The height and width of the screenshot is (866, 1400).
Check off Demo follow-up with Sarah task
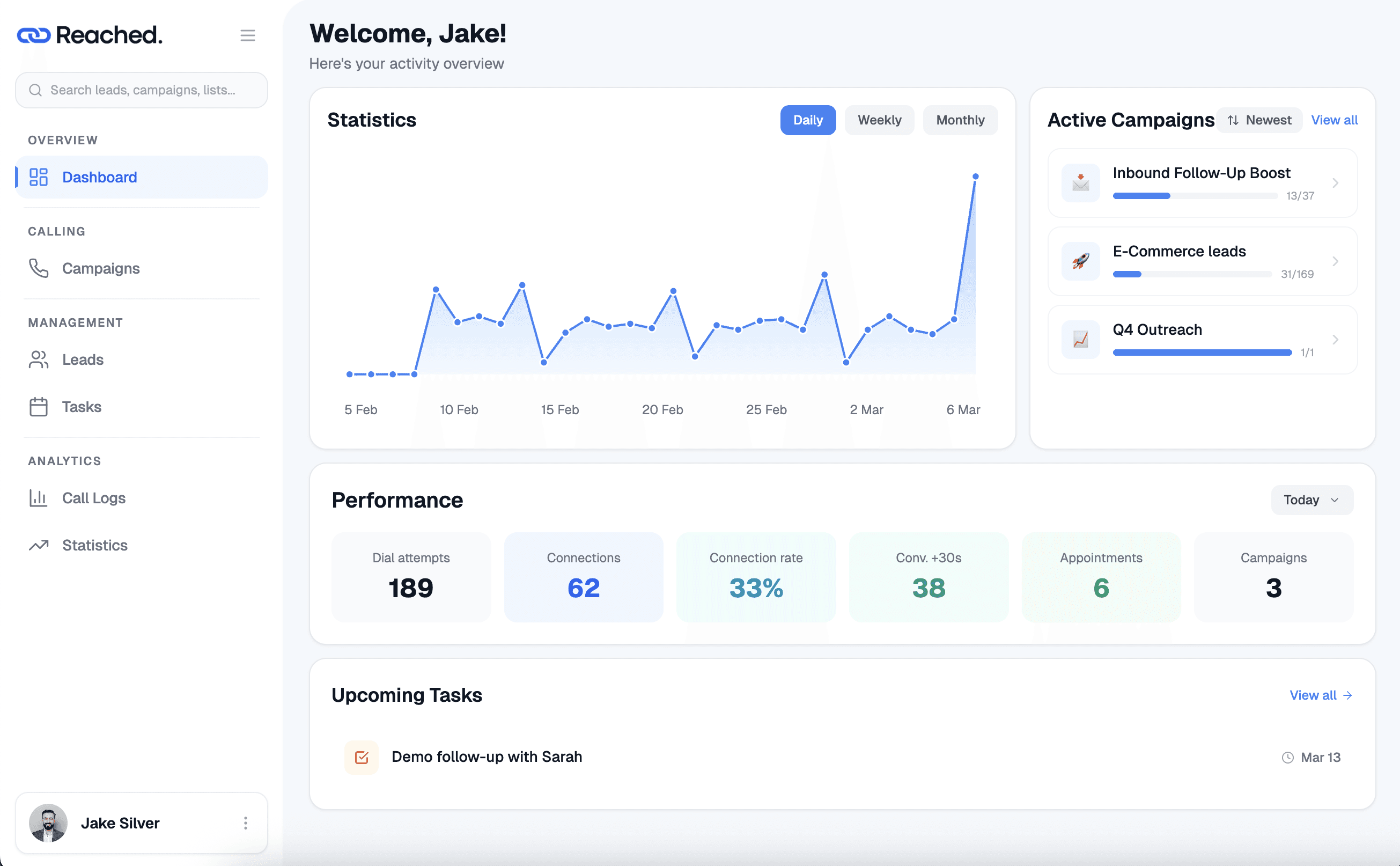click(x=362, y=756)
